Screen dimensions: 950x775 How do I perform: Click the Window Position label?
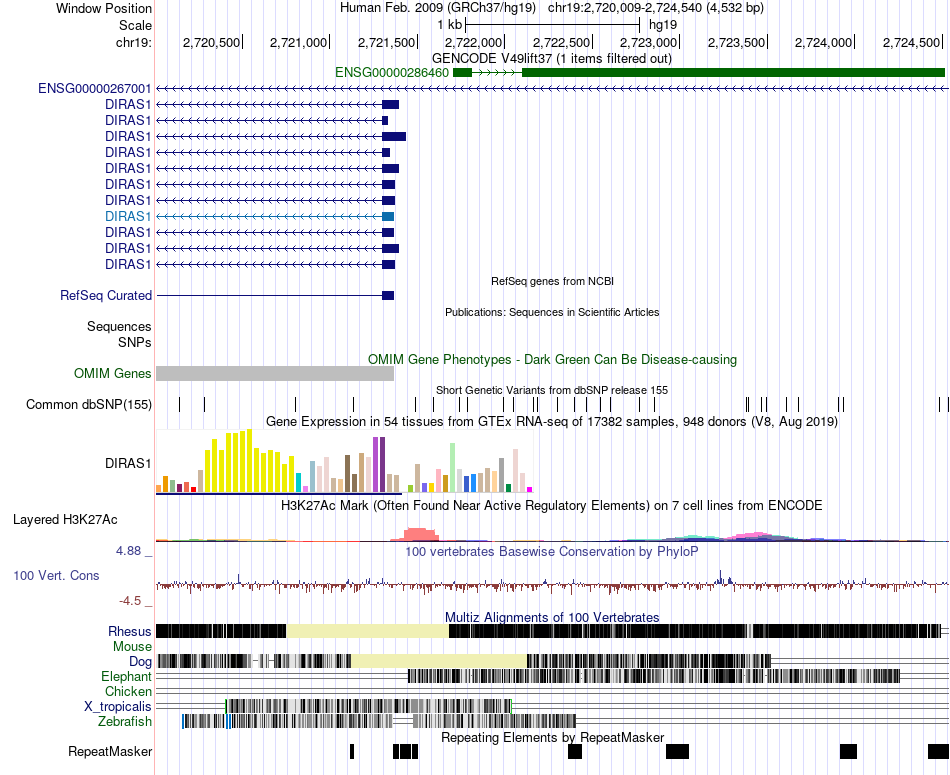point(104,8)
